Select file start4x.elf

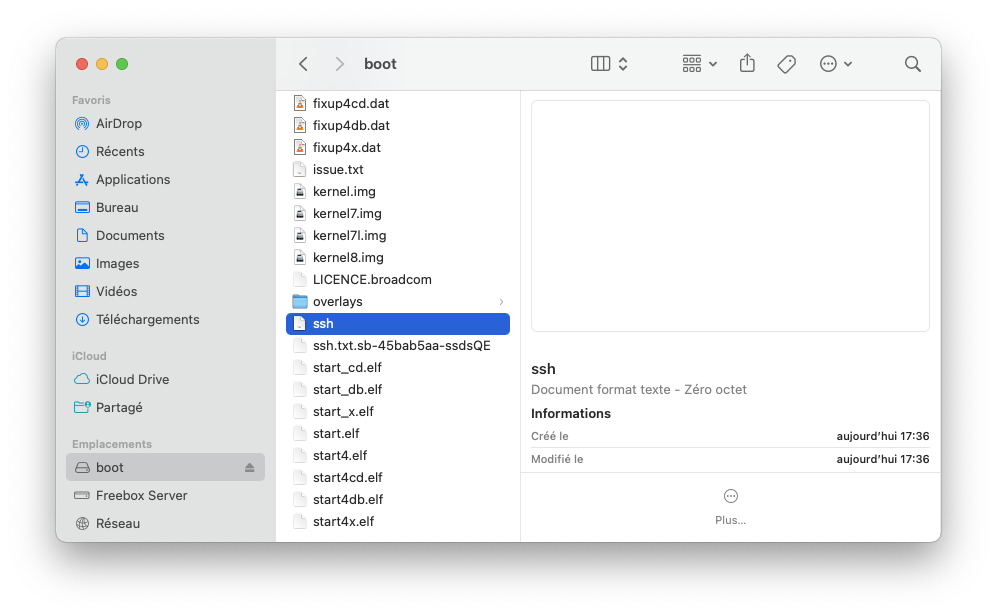398,521
